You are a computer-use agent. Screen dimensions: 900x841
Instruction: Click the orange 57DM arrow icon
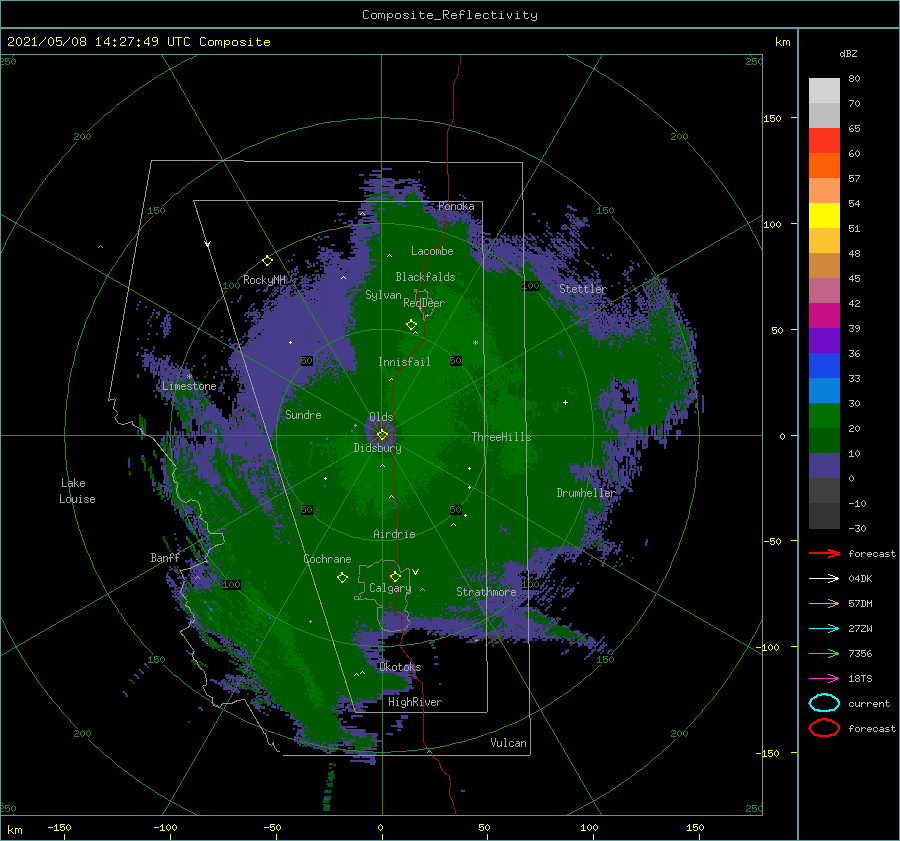click(x=824, y=603)
